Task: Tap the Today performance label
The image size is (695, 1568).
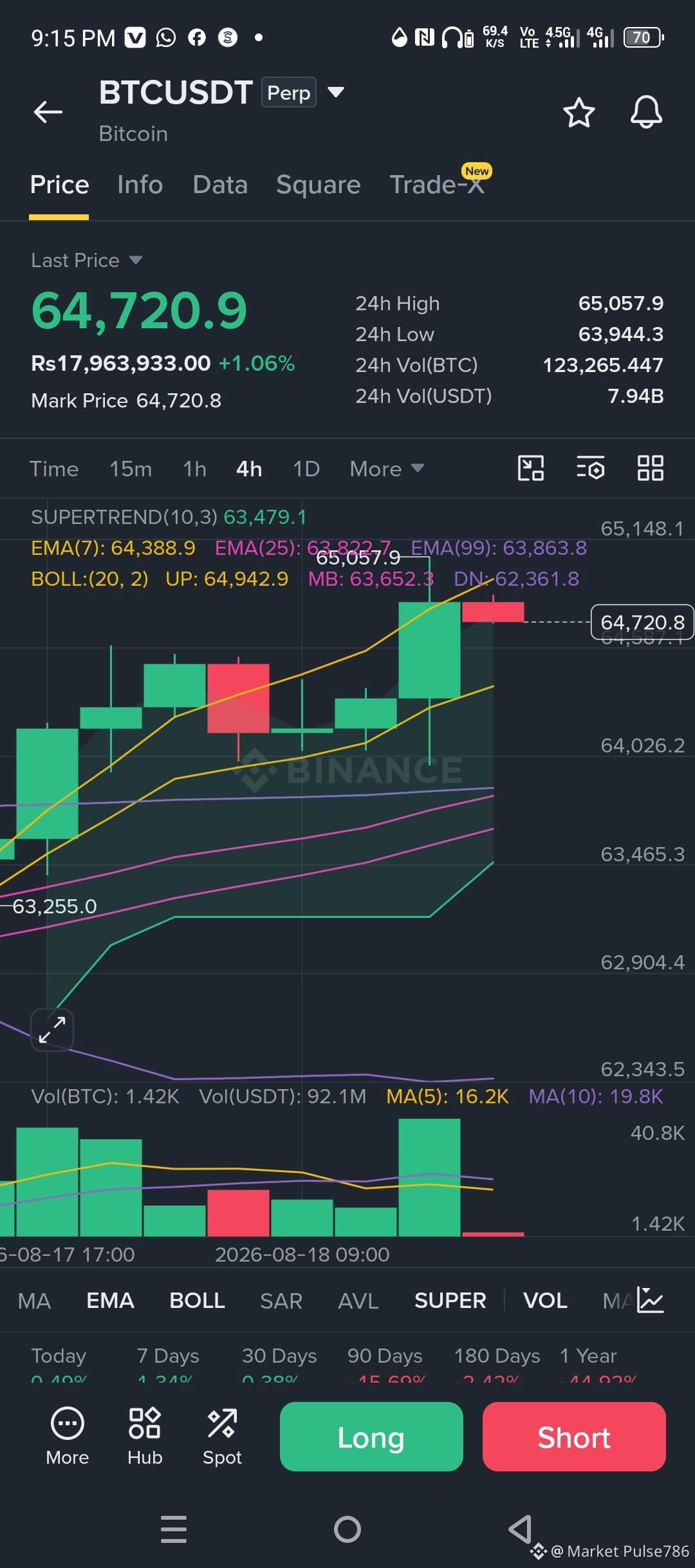Action: coord(59,1356)
